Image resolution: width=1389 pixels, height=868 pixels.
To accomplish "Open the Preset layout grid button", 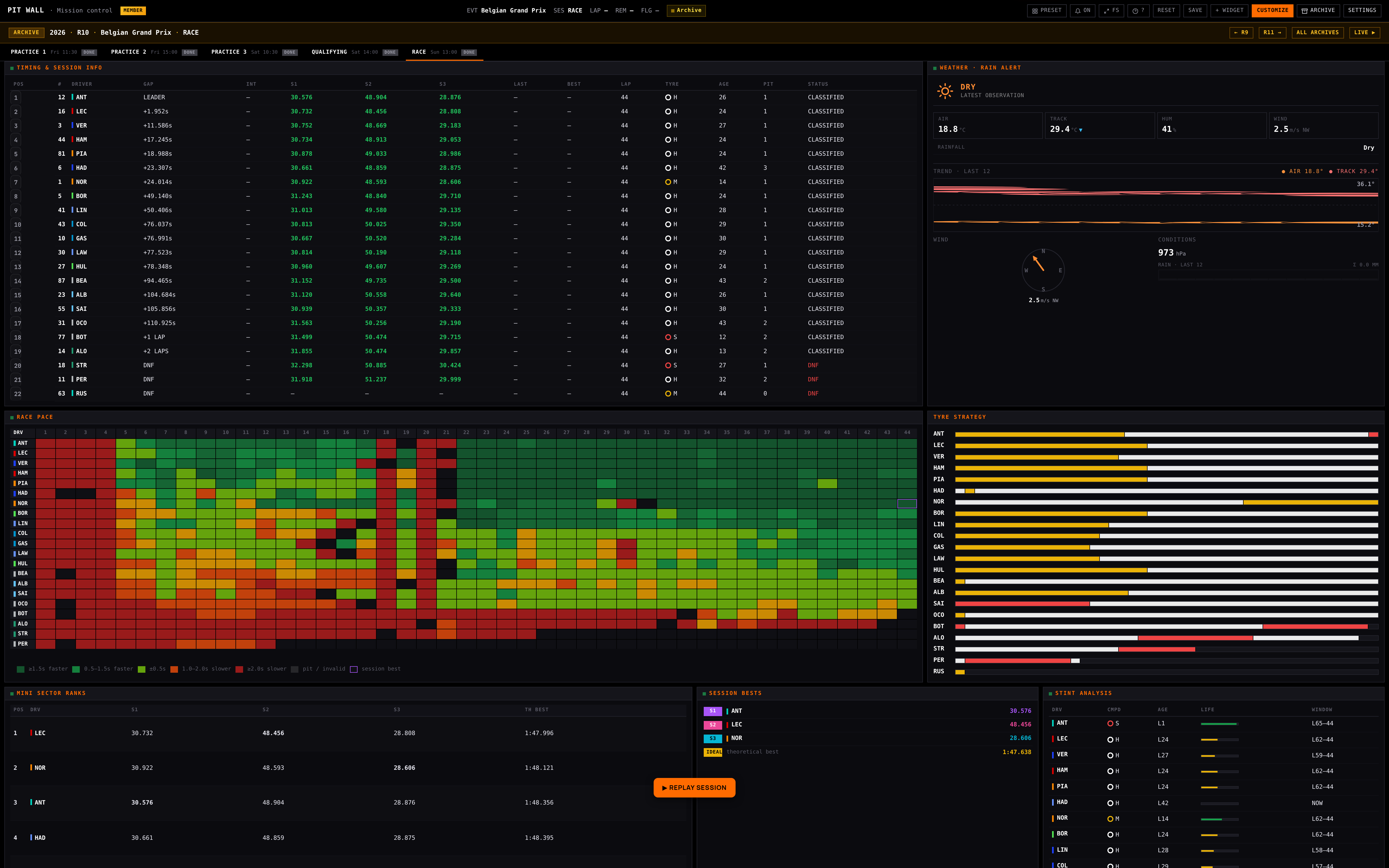I will point(1046,10).
